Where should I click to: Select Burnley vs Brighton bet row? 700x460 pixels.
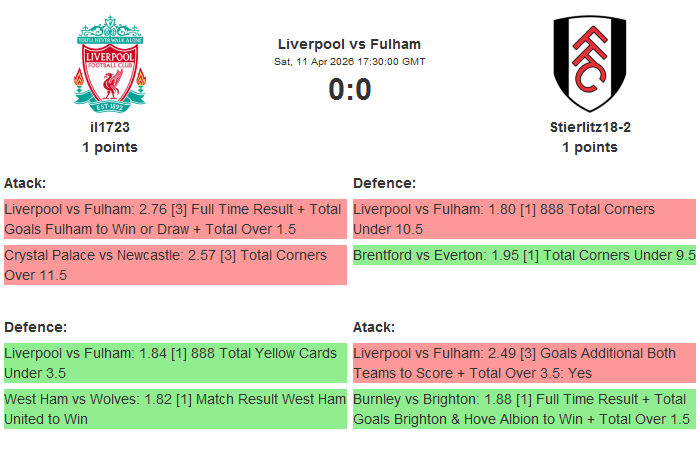point(523,409)
